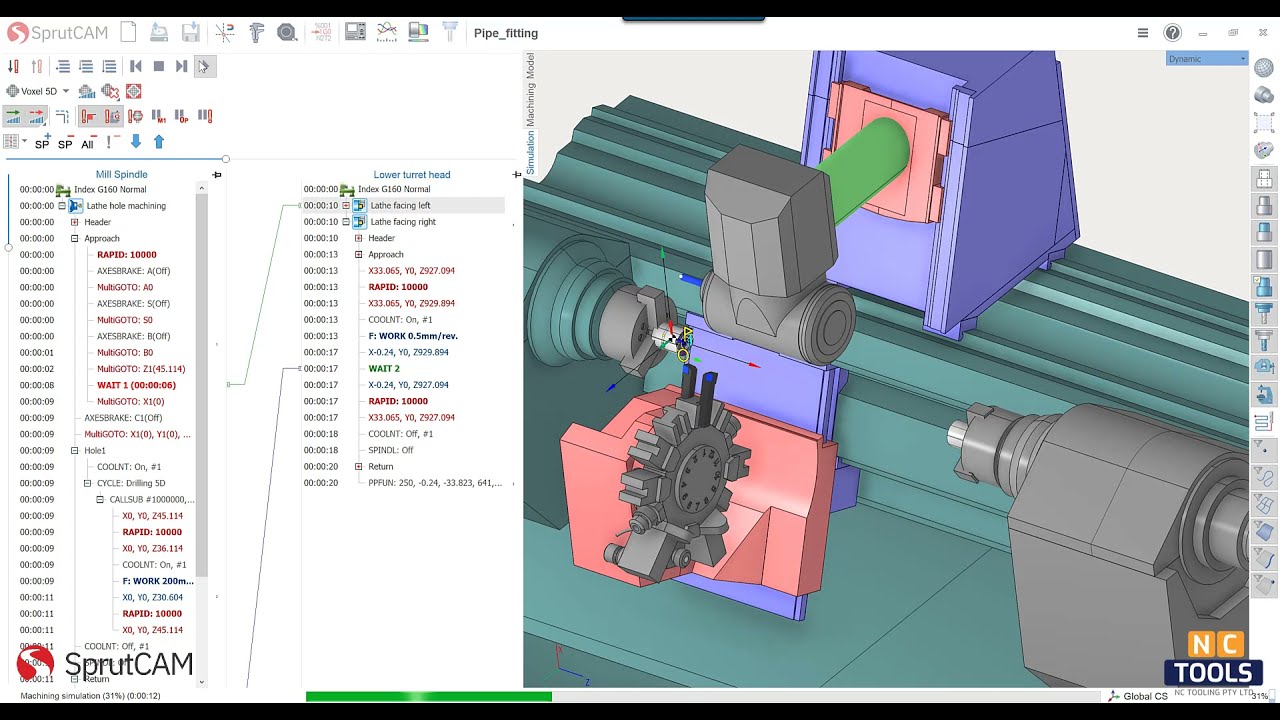Toggle the red rapid-feed toolpath display
1280x720 pixels.
tap(37, 116)
